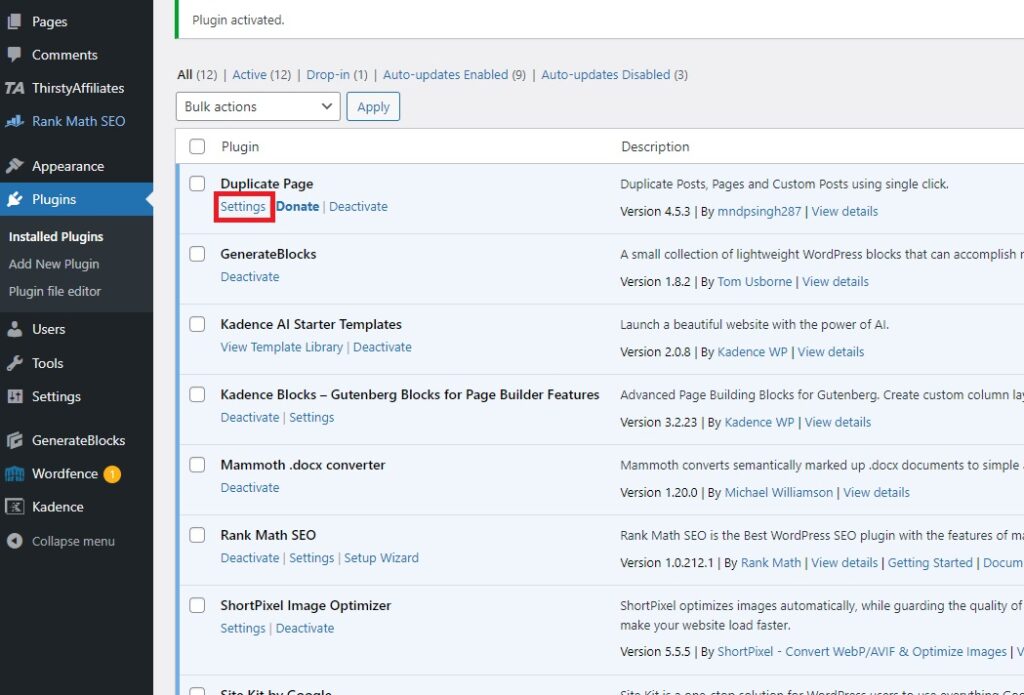1024x695 pixels.
Task: View details for Duplicate Page
Action: pyautogui.click(x=844, y=211)
